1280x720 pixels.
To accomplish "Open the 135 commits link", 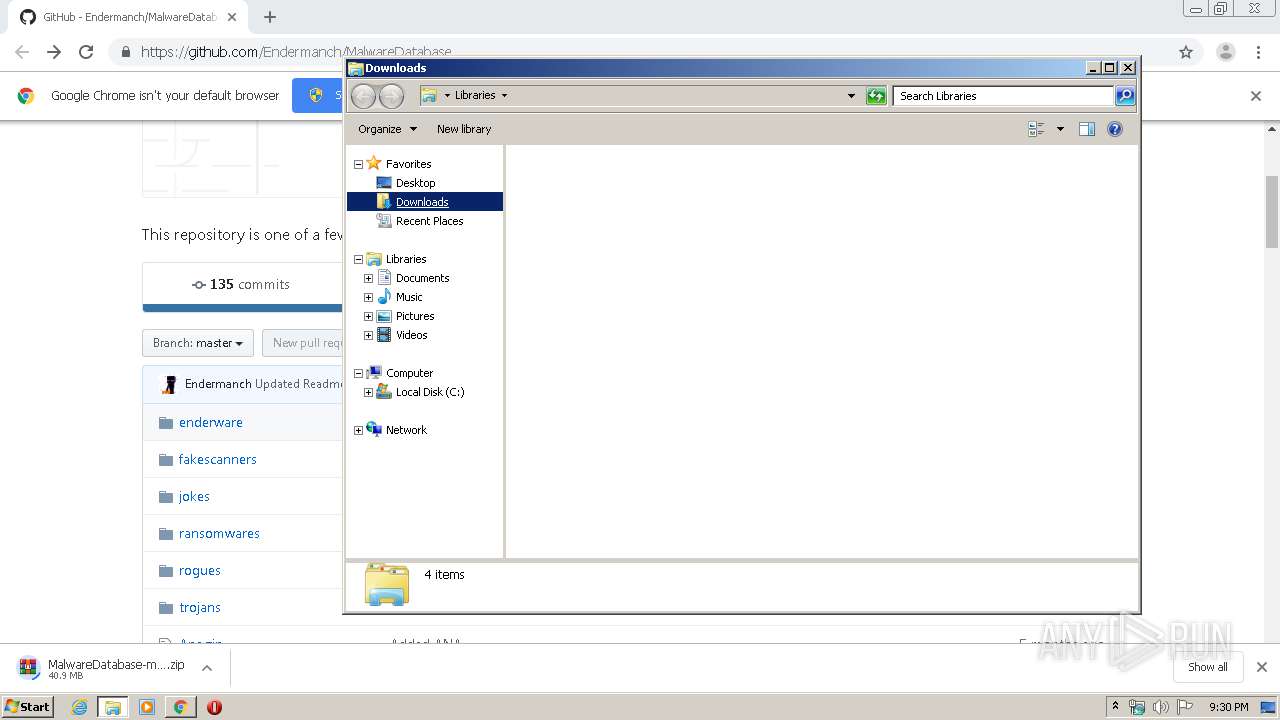I will 241,284.
